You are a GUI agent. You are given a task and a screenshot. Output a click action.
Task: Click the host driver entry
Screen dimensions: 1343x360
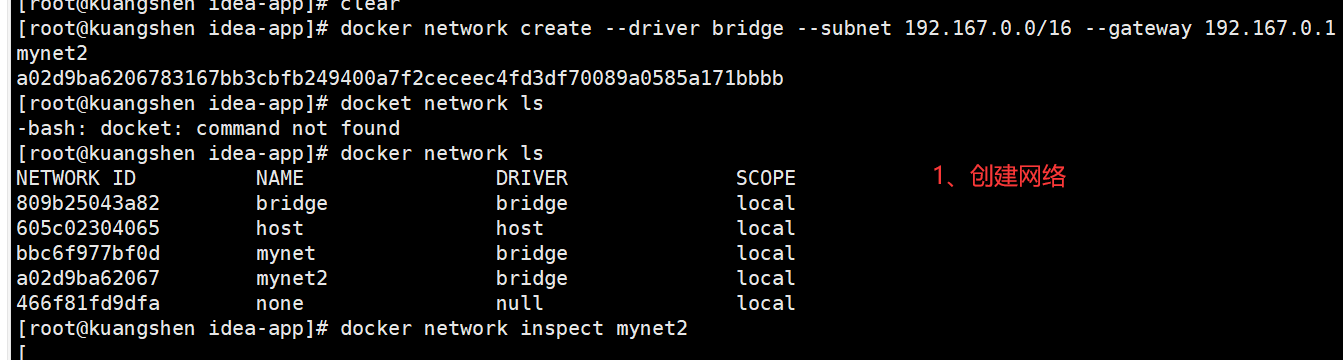click(x=520, y=228)
